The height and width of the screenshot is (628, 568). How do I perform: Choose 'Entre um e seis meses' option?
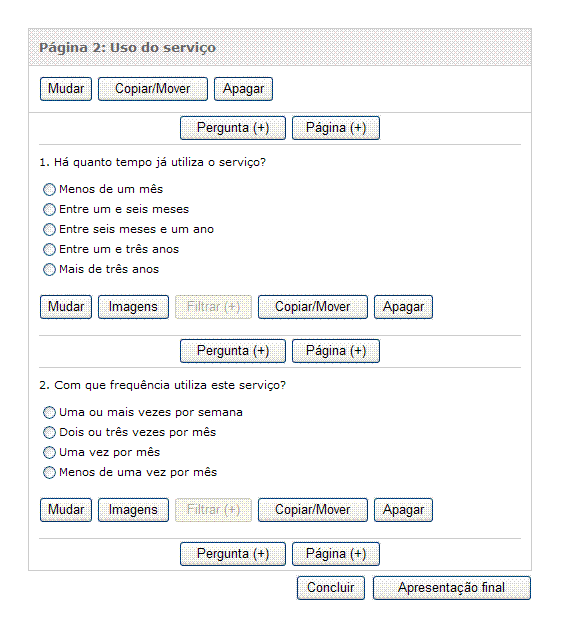49,209
